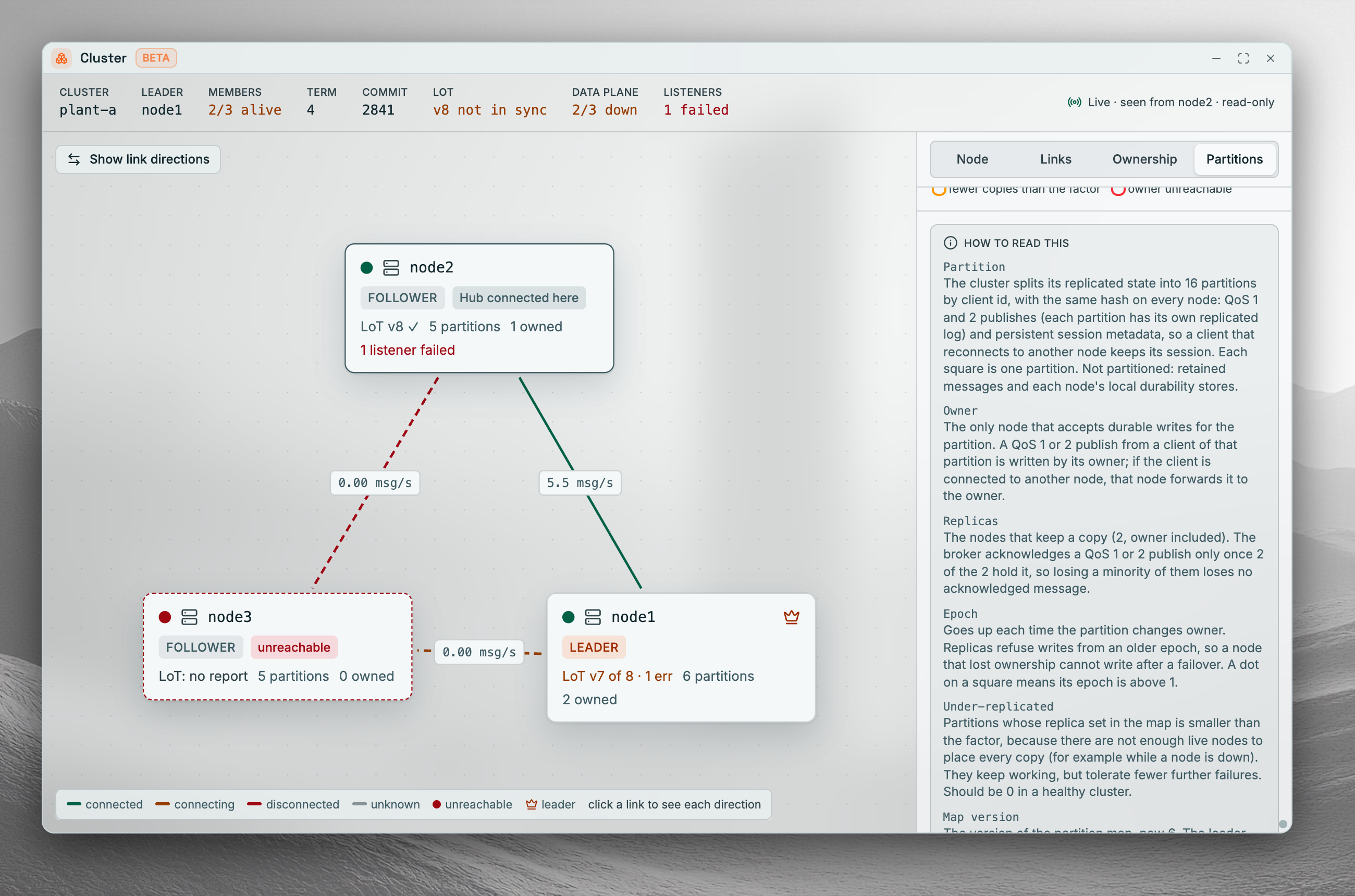Minimize the Cluster window
This screenshot has width=1355, height=896.
[1216, 58]
